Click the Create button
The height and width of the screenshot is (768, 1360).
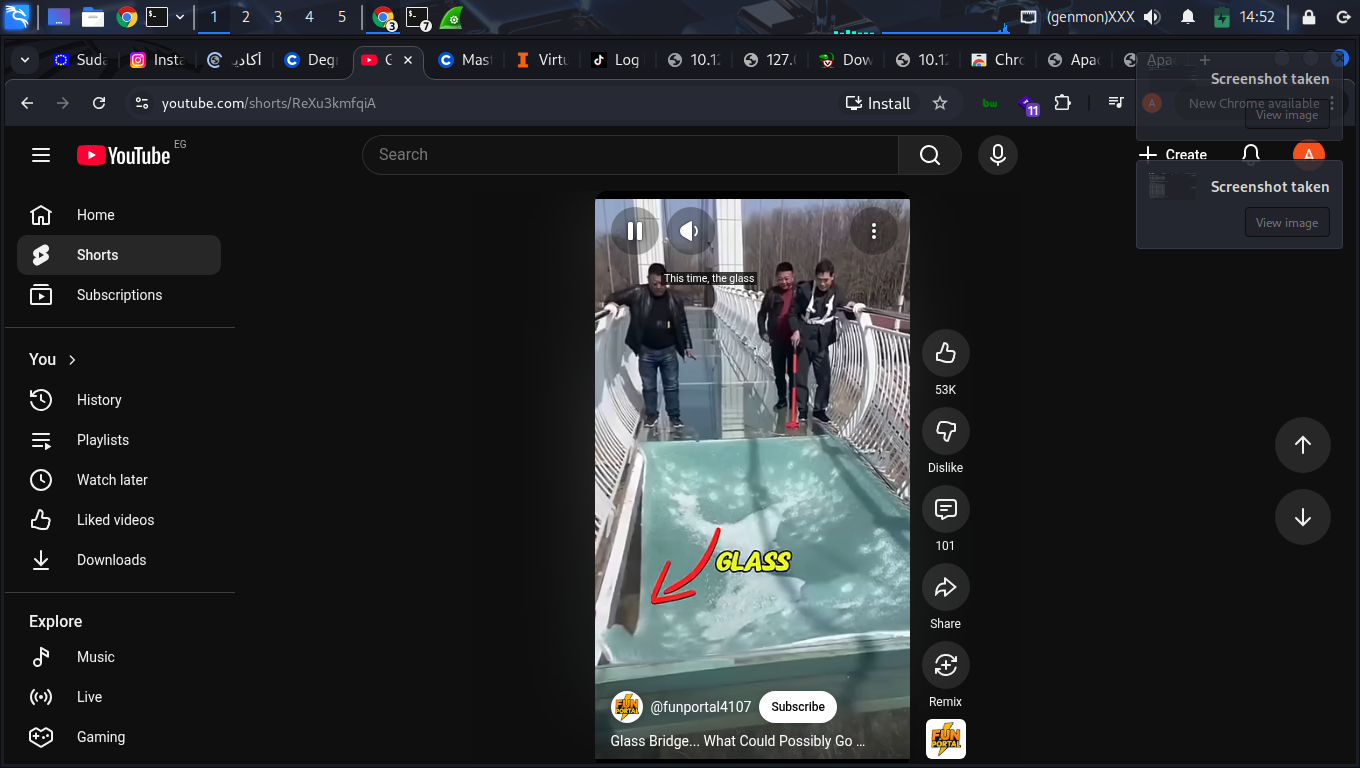click(x=1173, y=155)
